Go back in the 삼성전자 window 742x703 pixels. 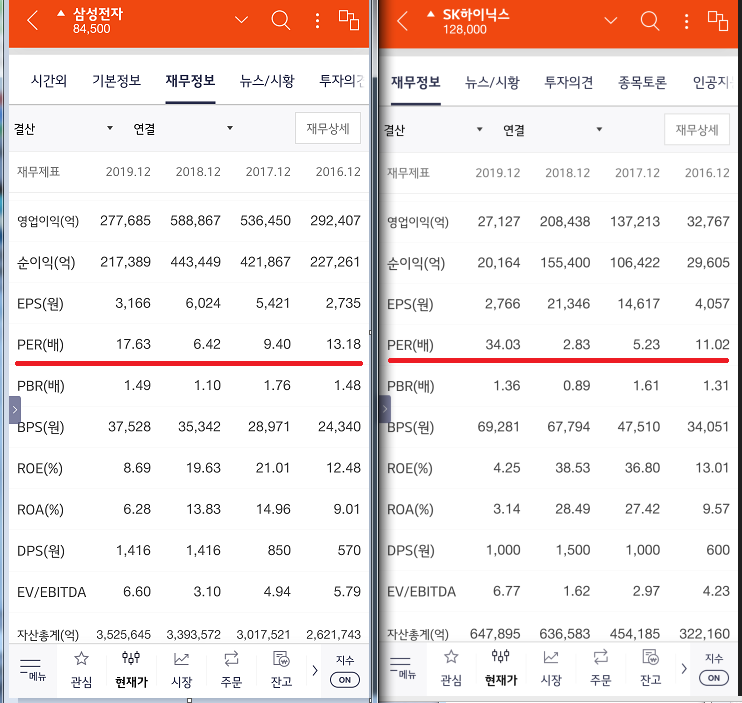32,20
